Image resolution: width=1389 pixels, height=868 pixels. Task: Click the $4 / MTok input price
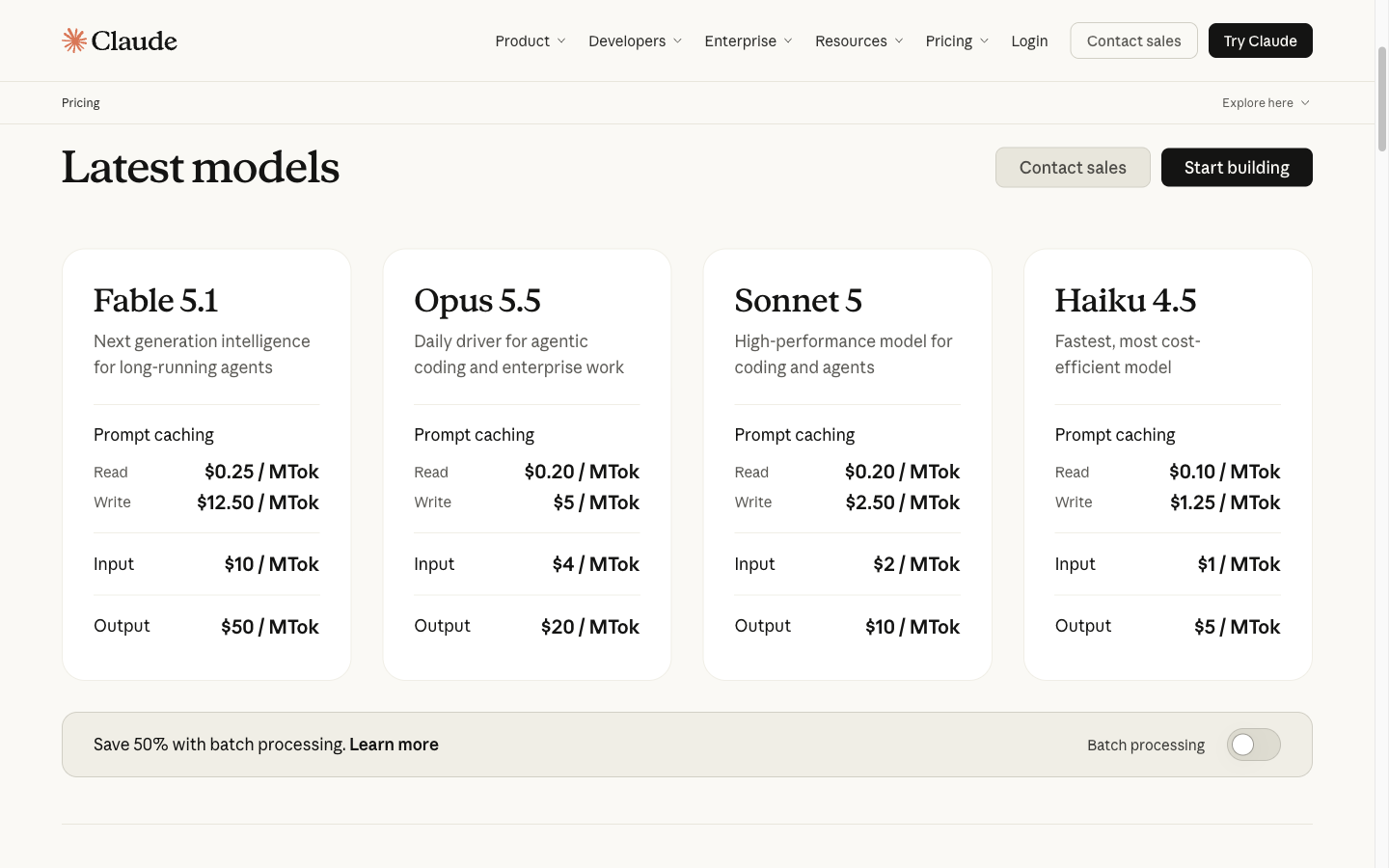pos(595,564)
